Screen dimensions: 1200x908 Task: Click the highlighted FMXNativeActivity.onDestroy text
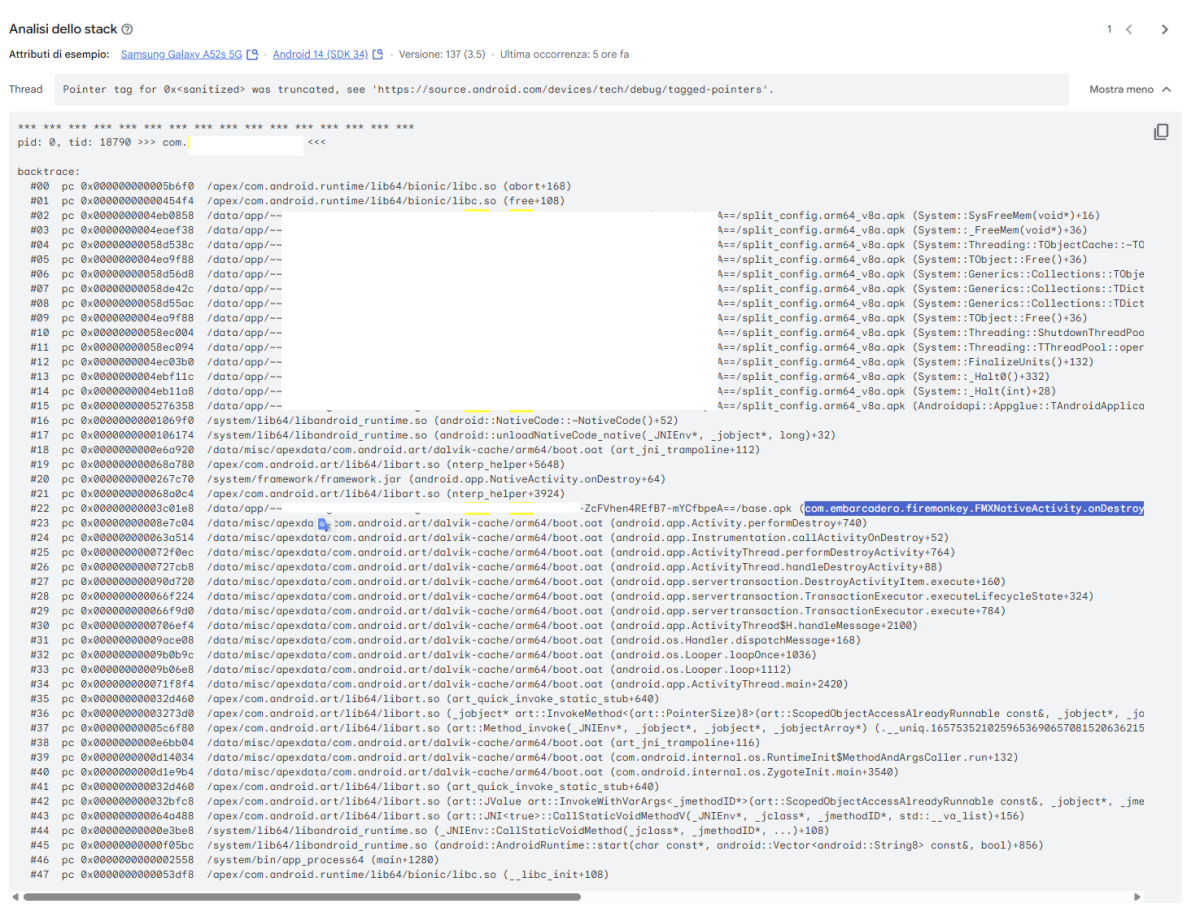(x=973, y=509)
